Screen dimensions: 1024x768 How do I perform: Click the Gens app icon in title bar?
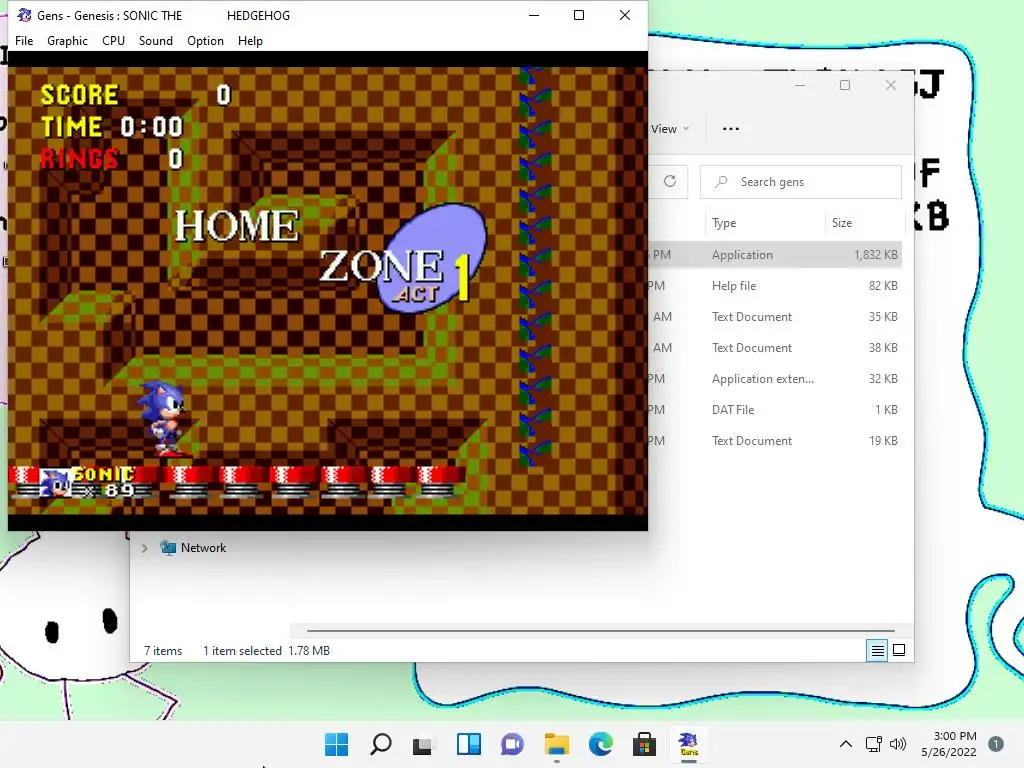click(24, 15)
